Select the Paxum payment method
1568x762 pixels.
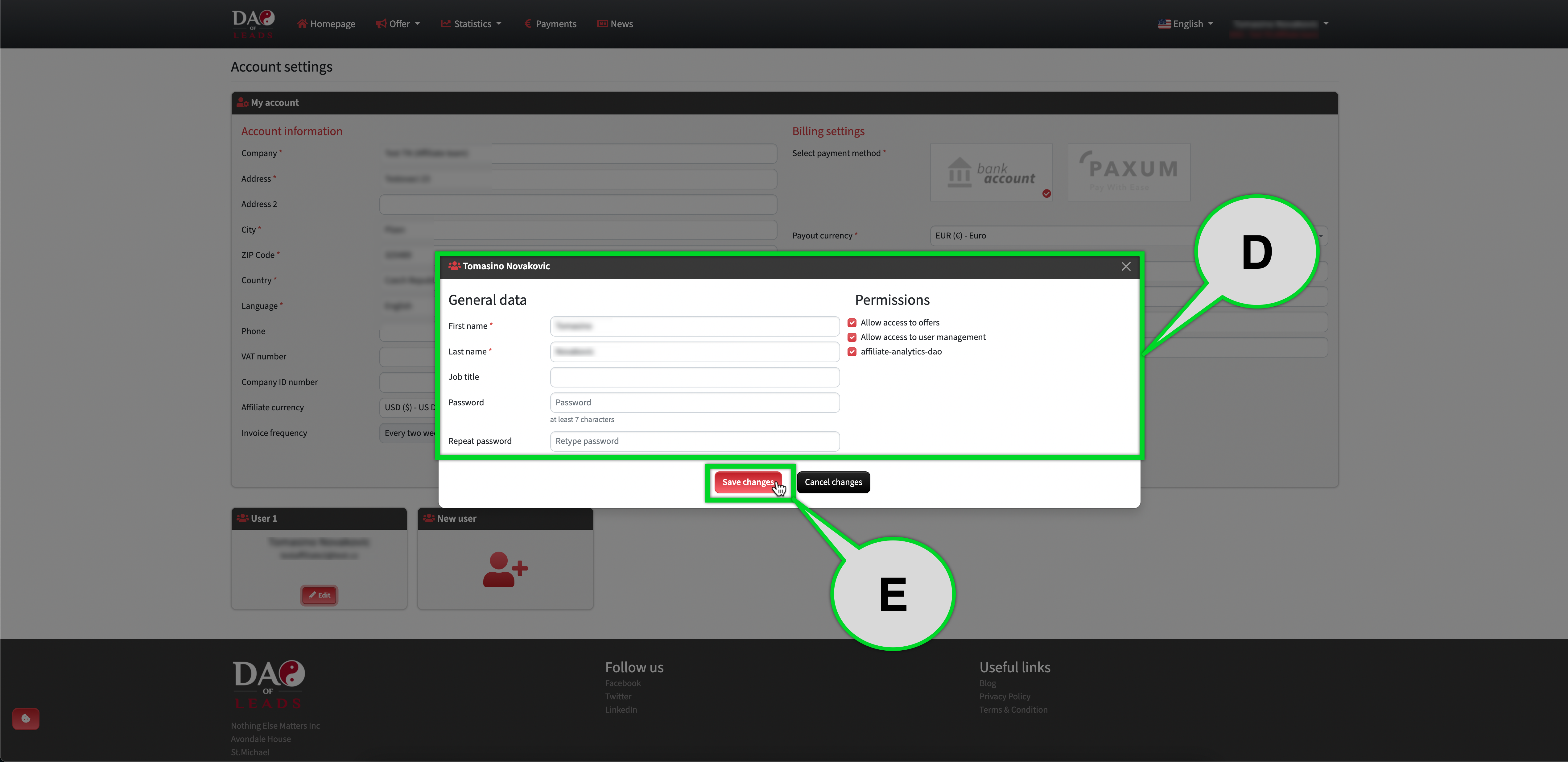[x=1129, y=173]
